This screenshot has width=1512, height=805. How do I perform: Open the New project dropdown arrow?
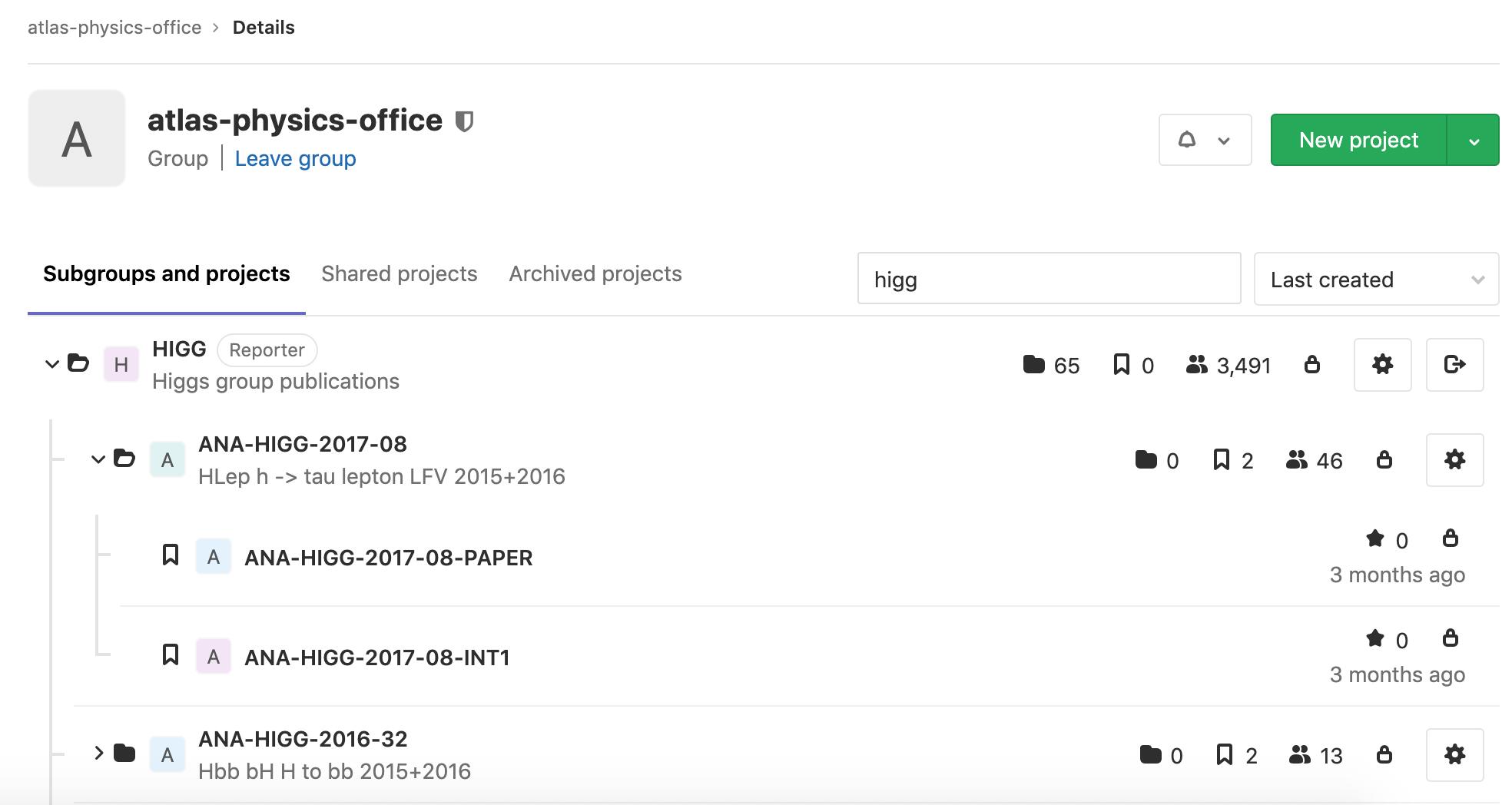1474,140
